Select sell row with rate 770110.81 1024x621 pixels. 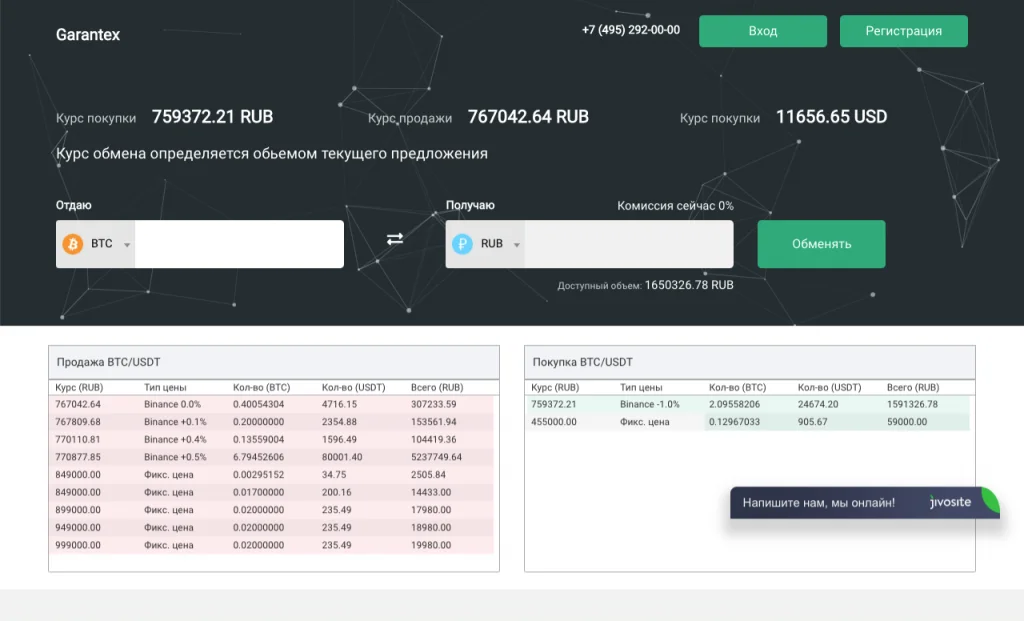click(274, 439)
